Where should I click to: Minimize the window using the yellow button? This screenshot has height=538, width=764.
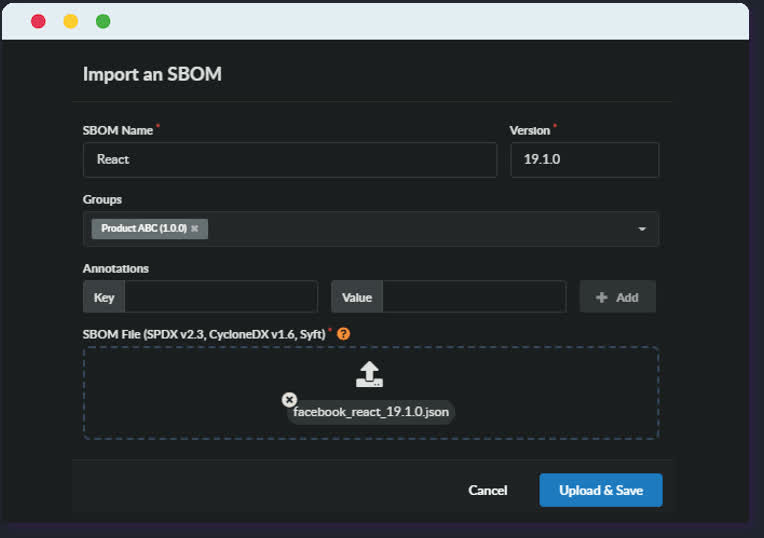(70, 21)
